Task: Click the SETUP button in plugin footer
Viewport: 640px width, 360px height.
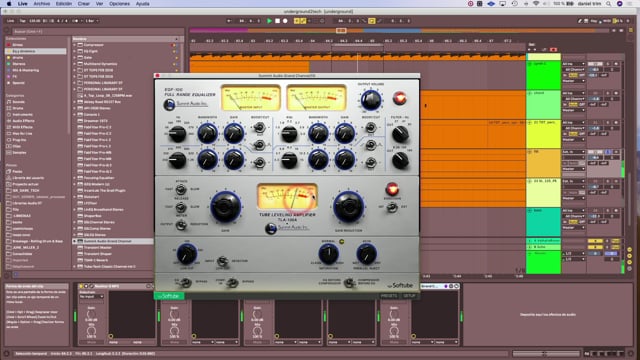Action: (409, 296)
